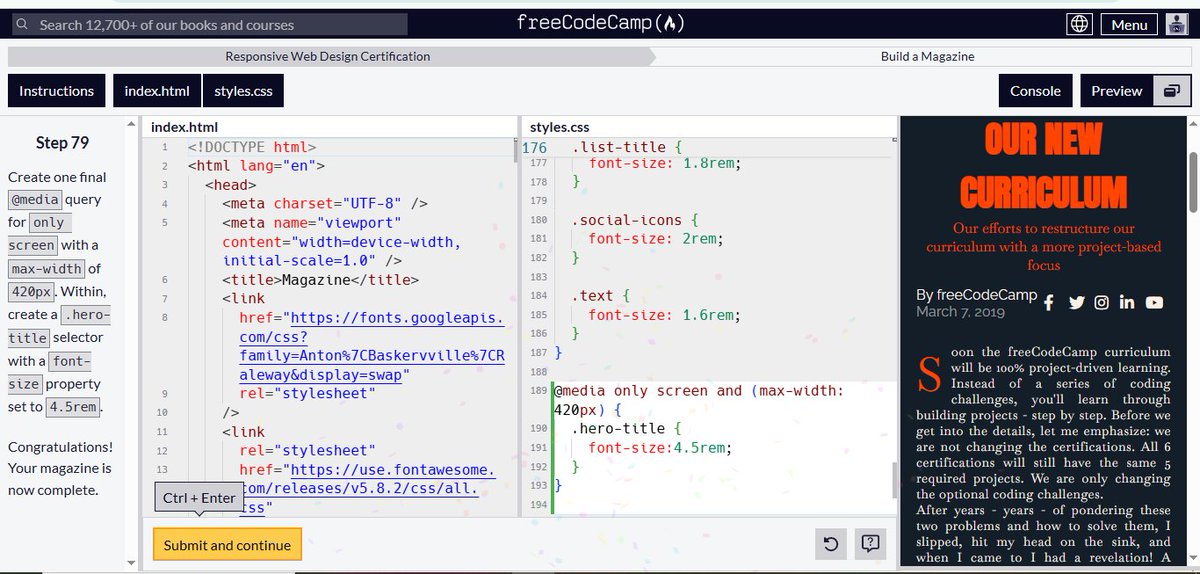Click the 'font-size: 2rem;' line
Image resolution: width=1200 pixels, height=574 pixels.
[656, 238]
